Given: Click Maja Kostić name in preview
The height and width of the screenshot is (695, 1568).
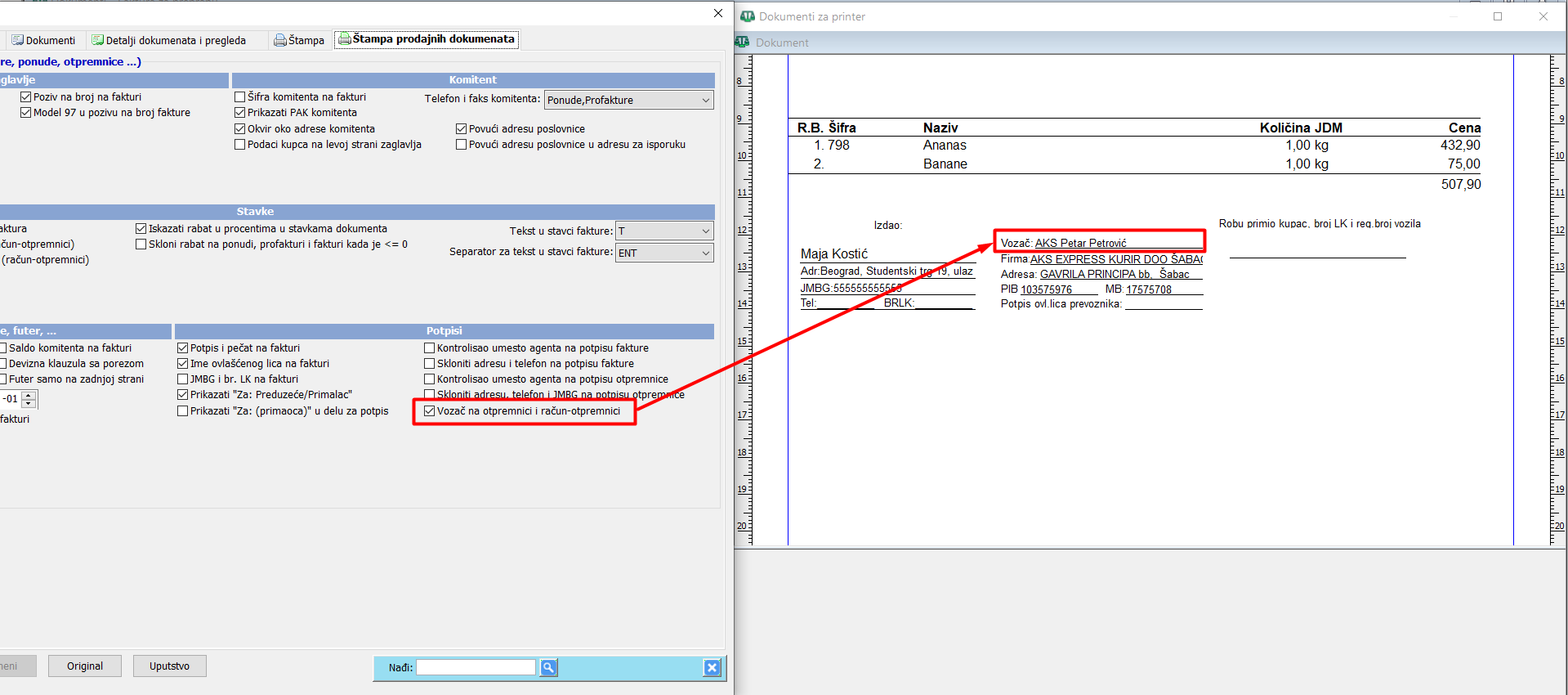Looking at the screenshot, I should 834,254.
